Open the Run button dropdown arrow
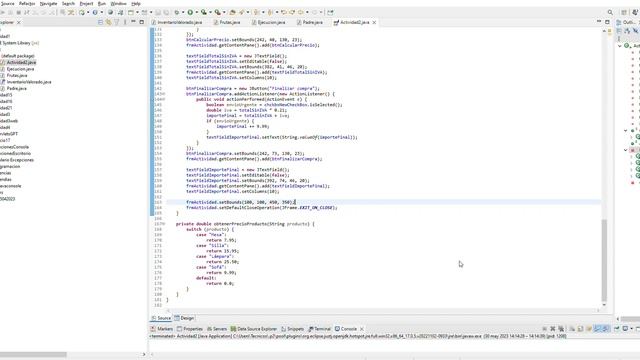 196,12
